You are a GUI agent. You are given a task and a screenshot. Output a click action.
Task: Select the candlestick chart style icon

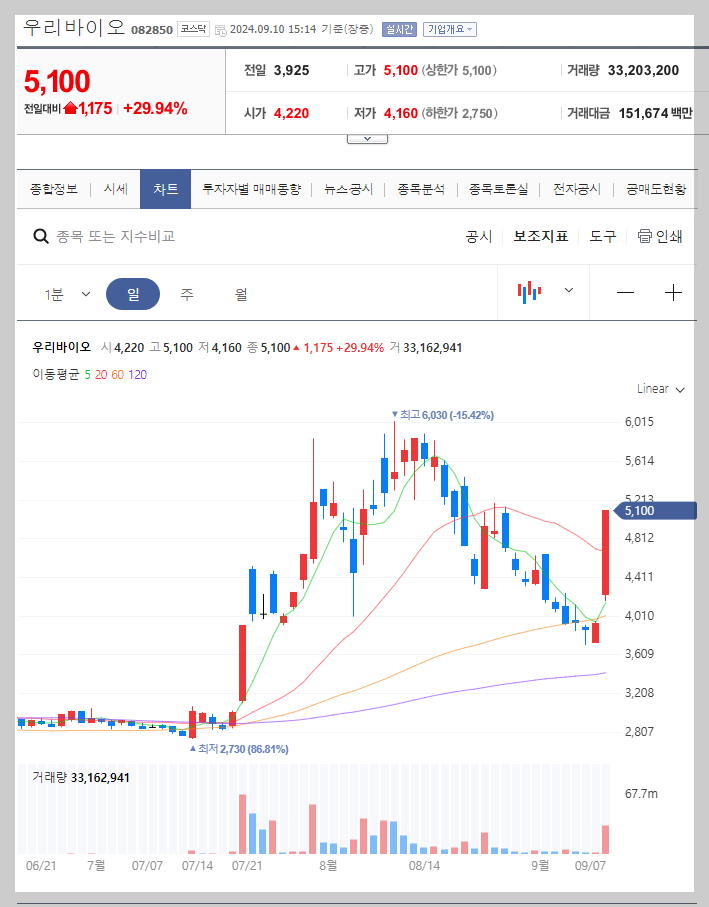(530, 292)
